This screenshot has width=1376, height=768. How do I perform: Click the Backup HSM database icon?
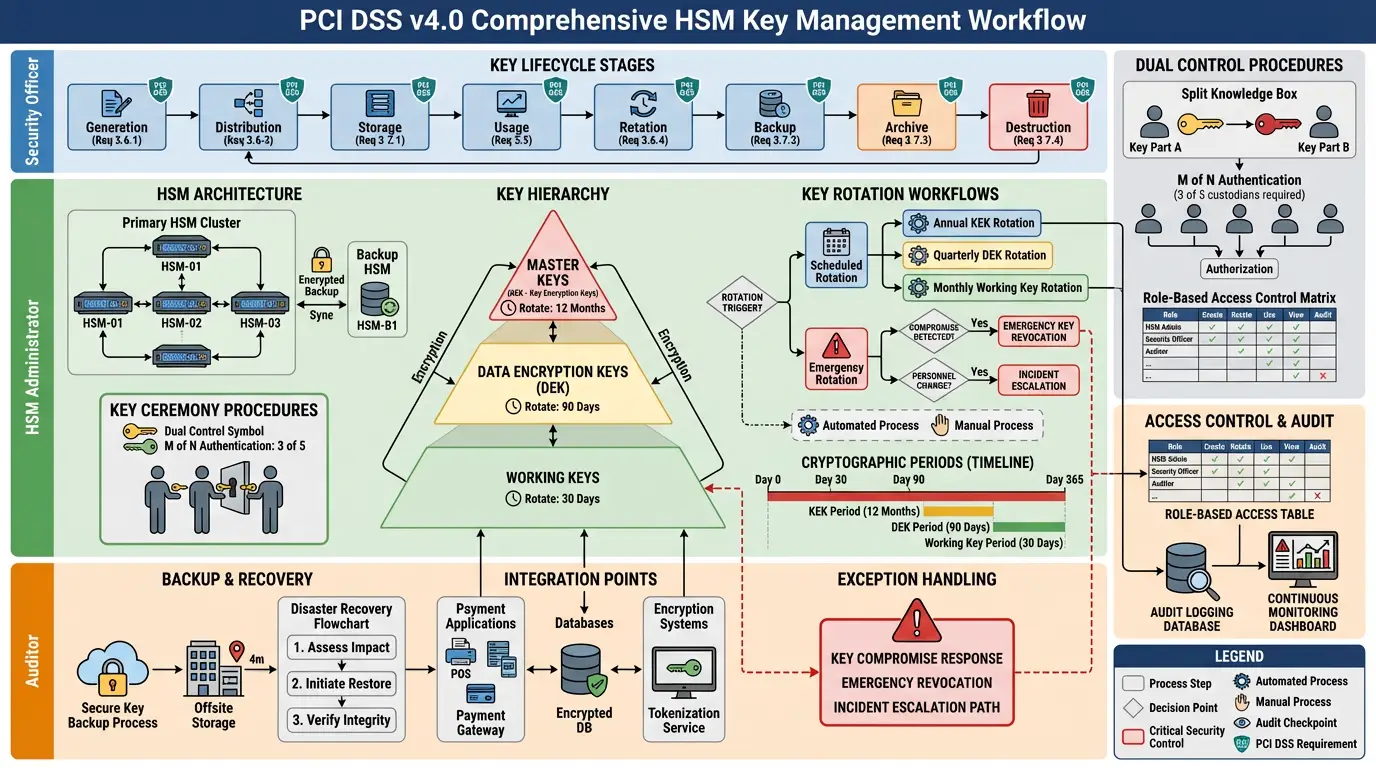click(x=378, y=300)
